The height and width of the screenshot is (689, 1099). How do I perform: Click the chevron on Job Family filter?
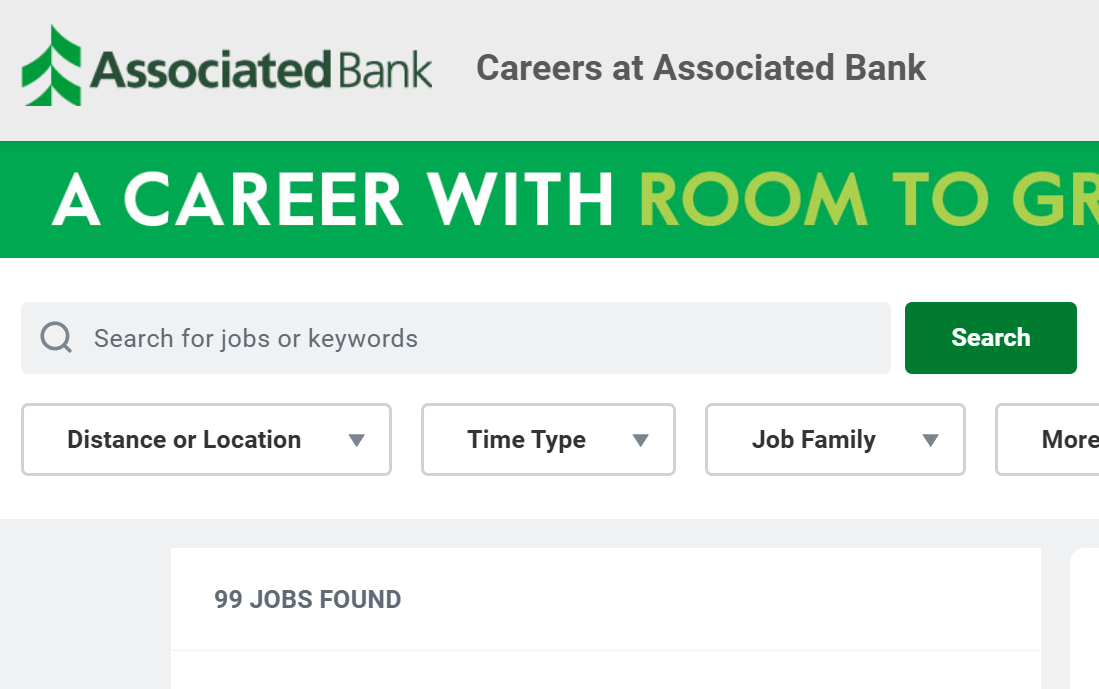[x=929, y=439]
